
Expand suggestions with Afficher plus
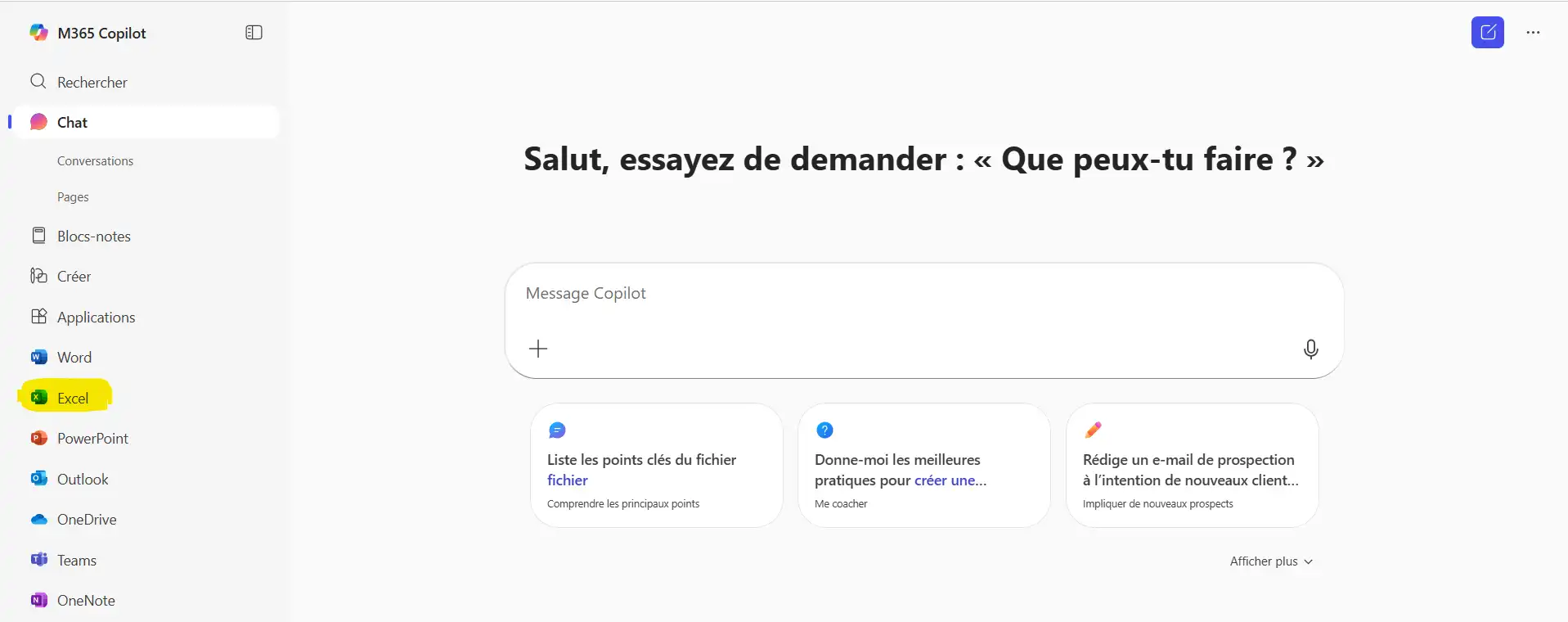[x=1271, y=561]
